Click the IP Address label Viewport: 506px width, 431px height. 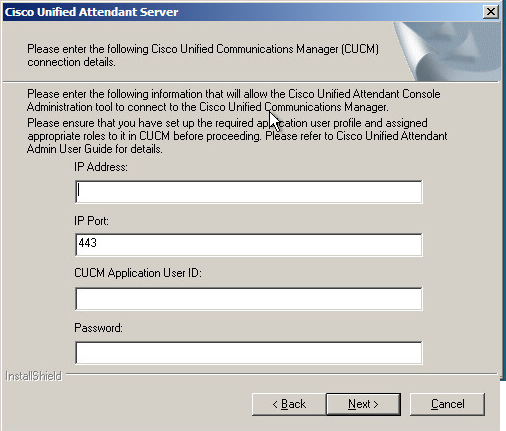point(101,167)
